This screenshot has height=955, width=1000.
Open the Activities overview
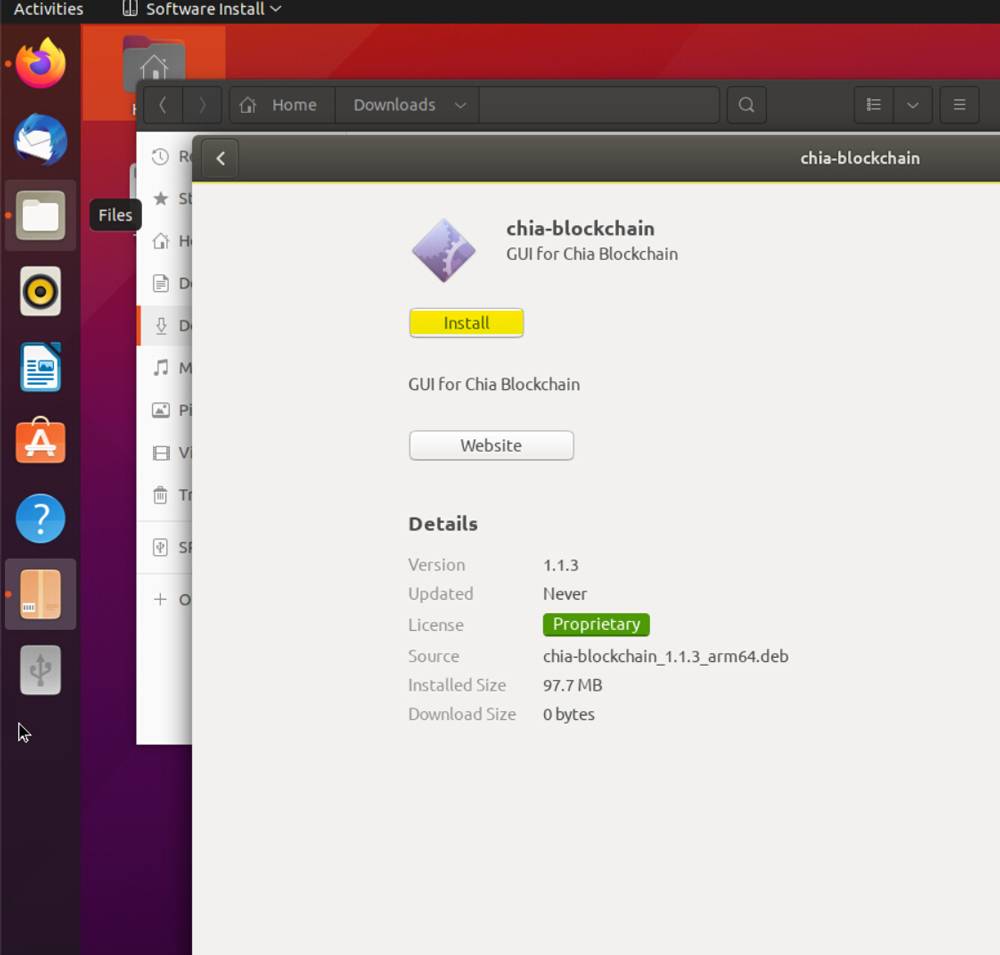48,10
